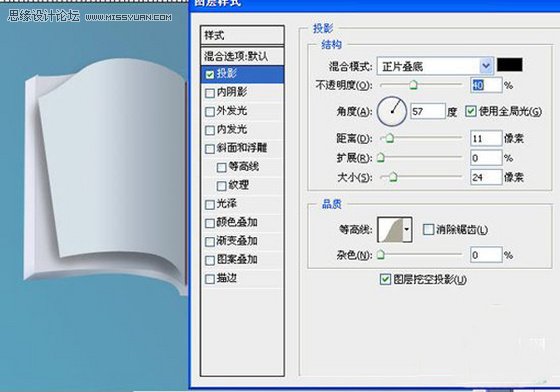Image resolution: width=560 pixels, height=392 pixels.
Task: Toggle 消除锯齿 anti-alias checkbox
Action: point(428,229)
